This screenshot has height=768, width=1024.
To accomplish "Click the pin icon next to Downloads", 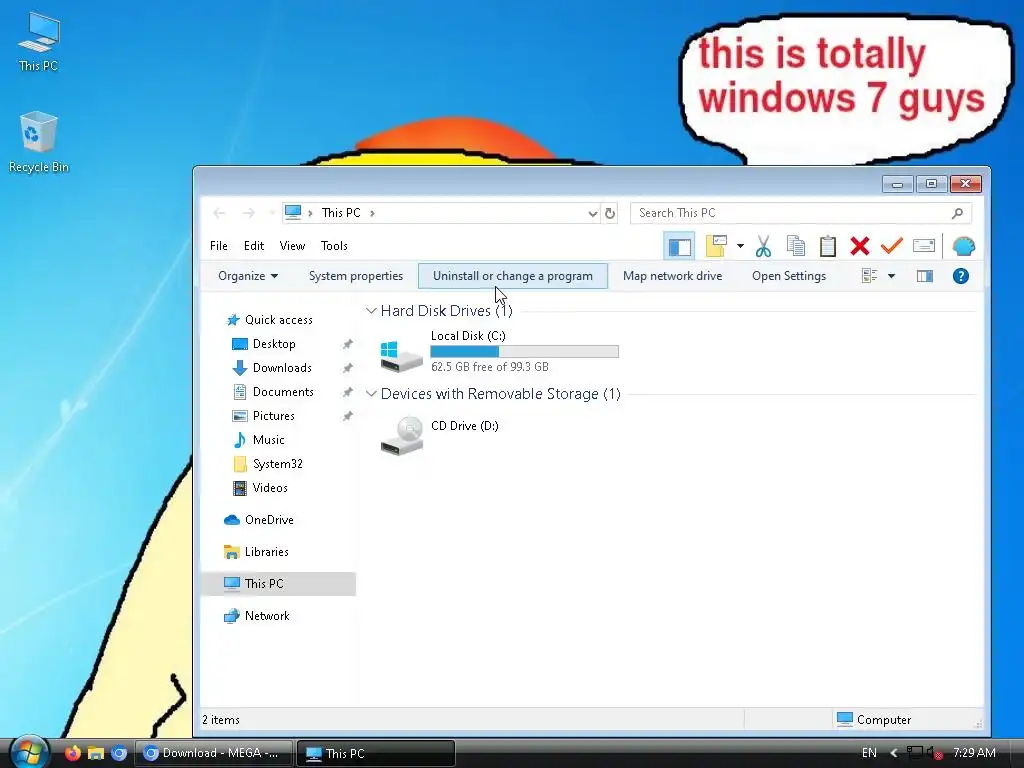I will coord(347,368).
